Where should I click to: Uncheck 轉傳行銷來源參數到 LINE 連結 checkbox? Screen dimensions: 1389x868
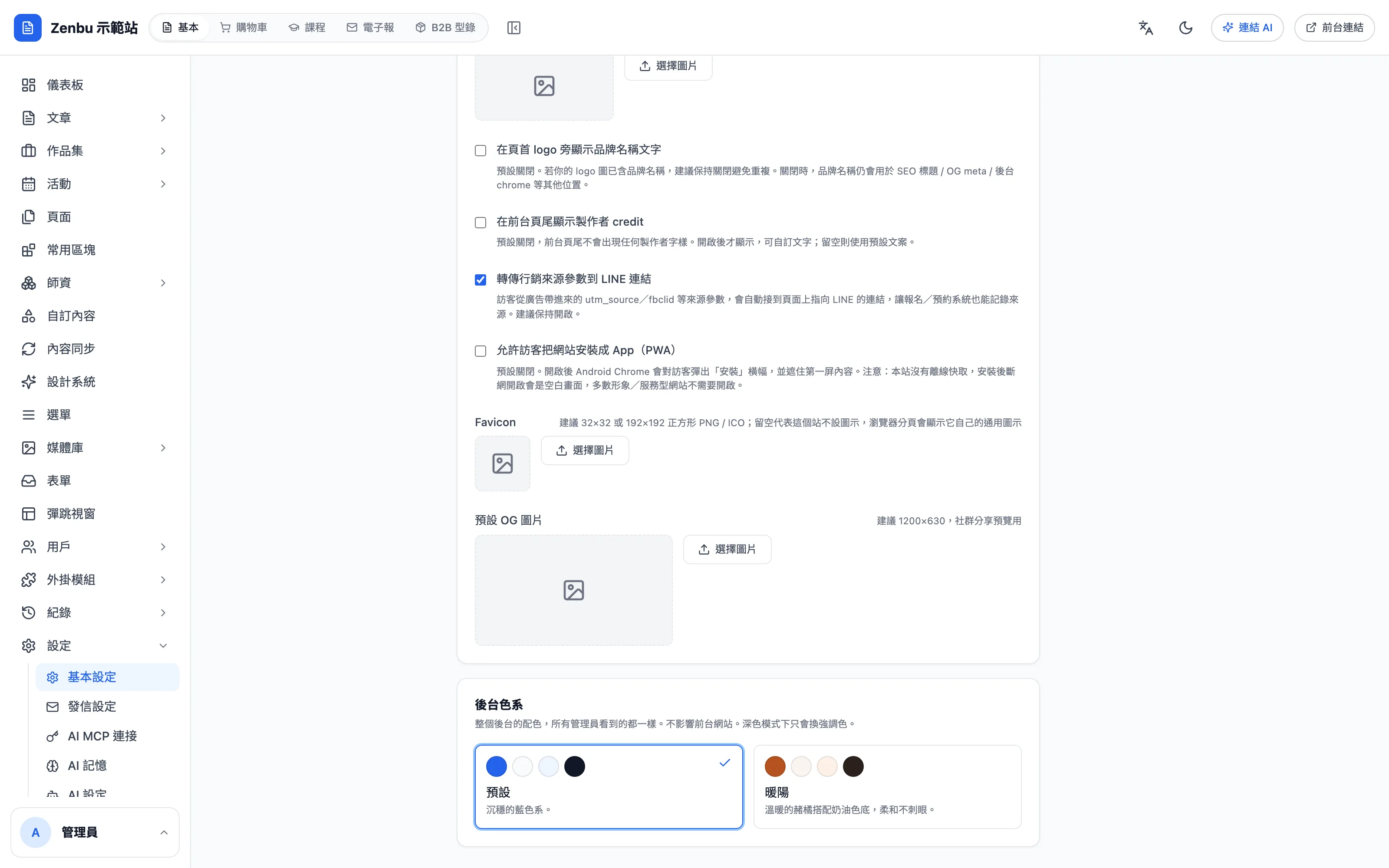point(481,280)
